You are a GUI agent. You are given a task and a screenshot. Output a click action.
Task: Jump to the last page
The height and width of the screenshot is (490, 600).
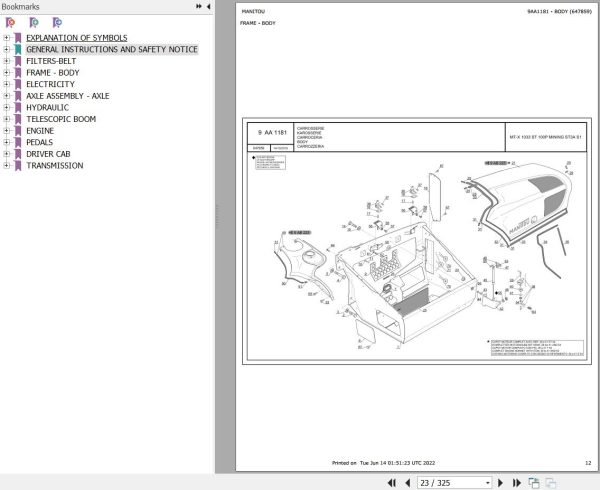[x=517, y=483]
